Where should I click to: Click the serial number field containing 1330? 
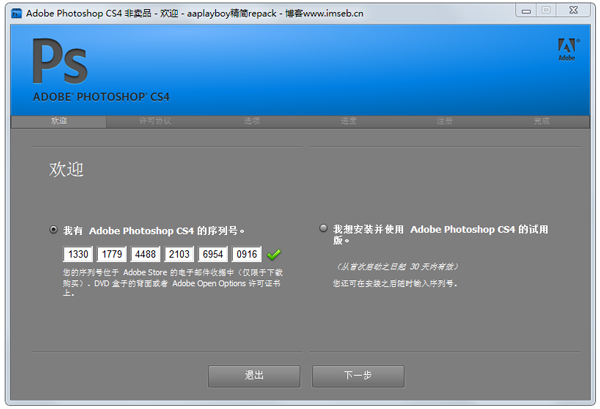pyautogui.click(x=78, y=254)
